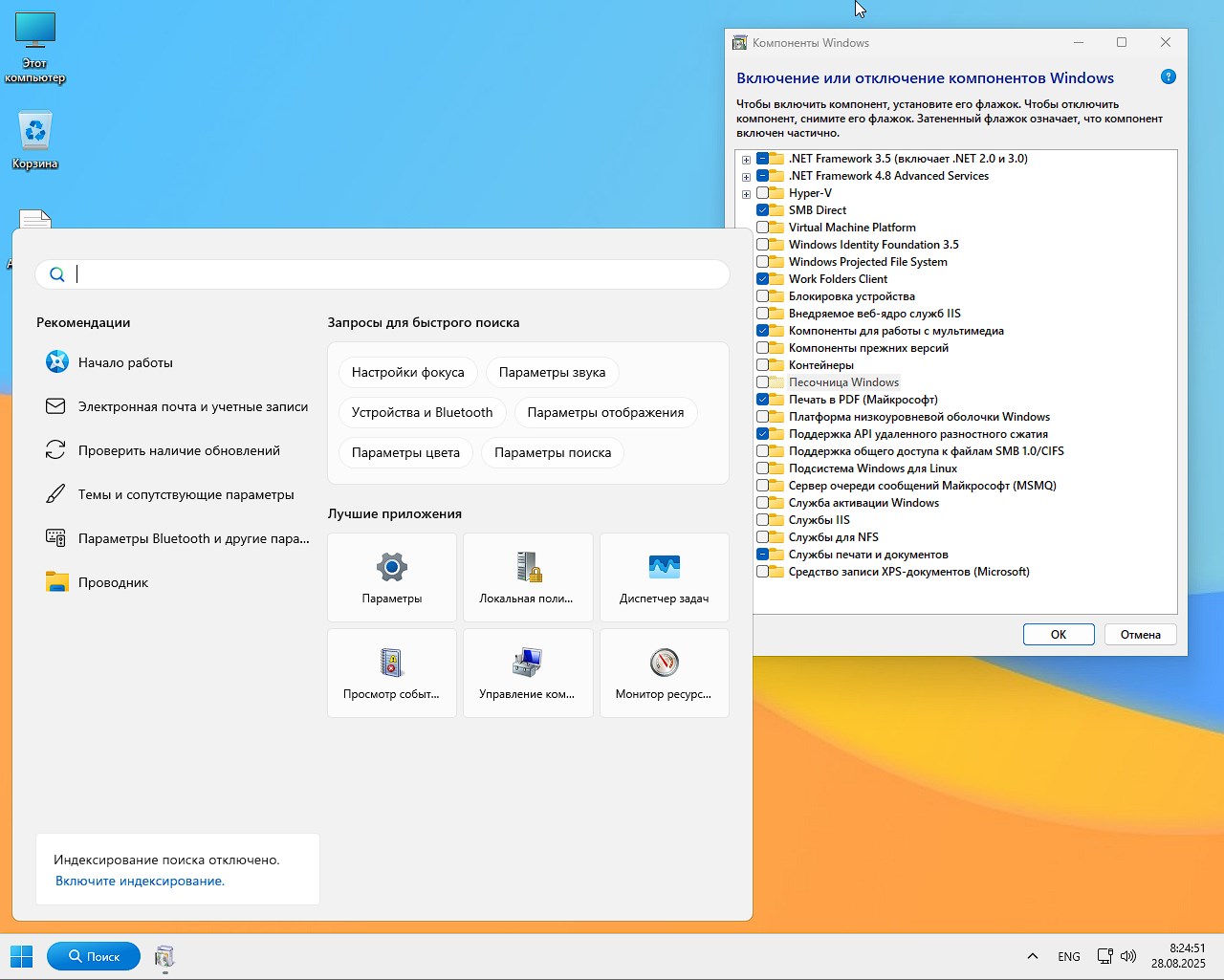Screen dimensions: 1224x980
Task: Select Параметры звука quick search
Action: click(x=552, y=372)
